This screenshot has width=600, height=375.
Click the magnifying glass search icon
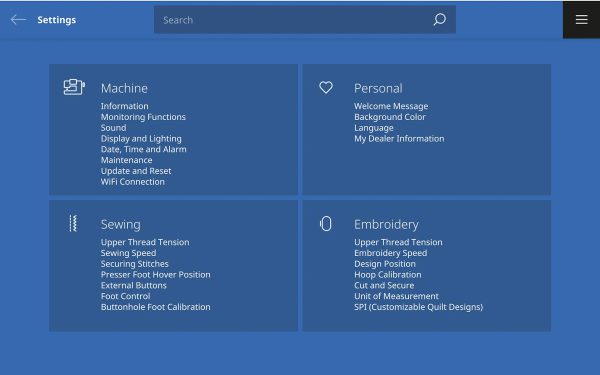click(440, 19)
